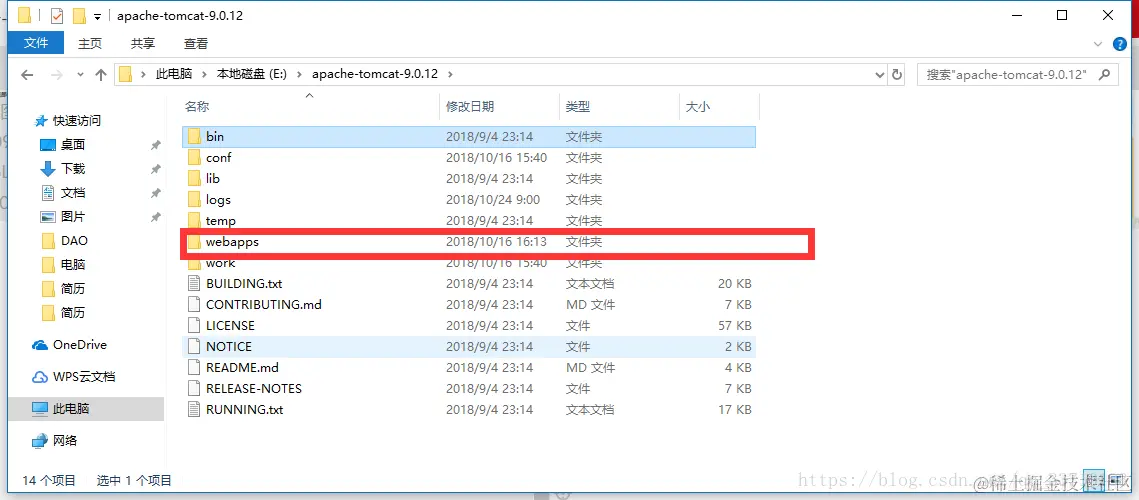Open 网络 in the navigation pane
1139x500 pixels.
tap(55, 440)
